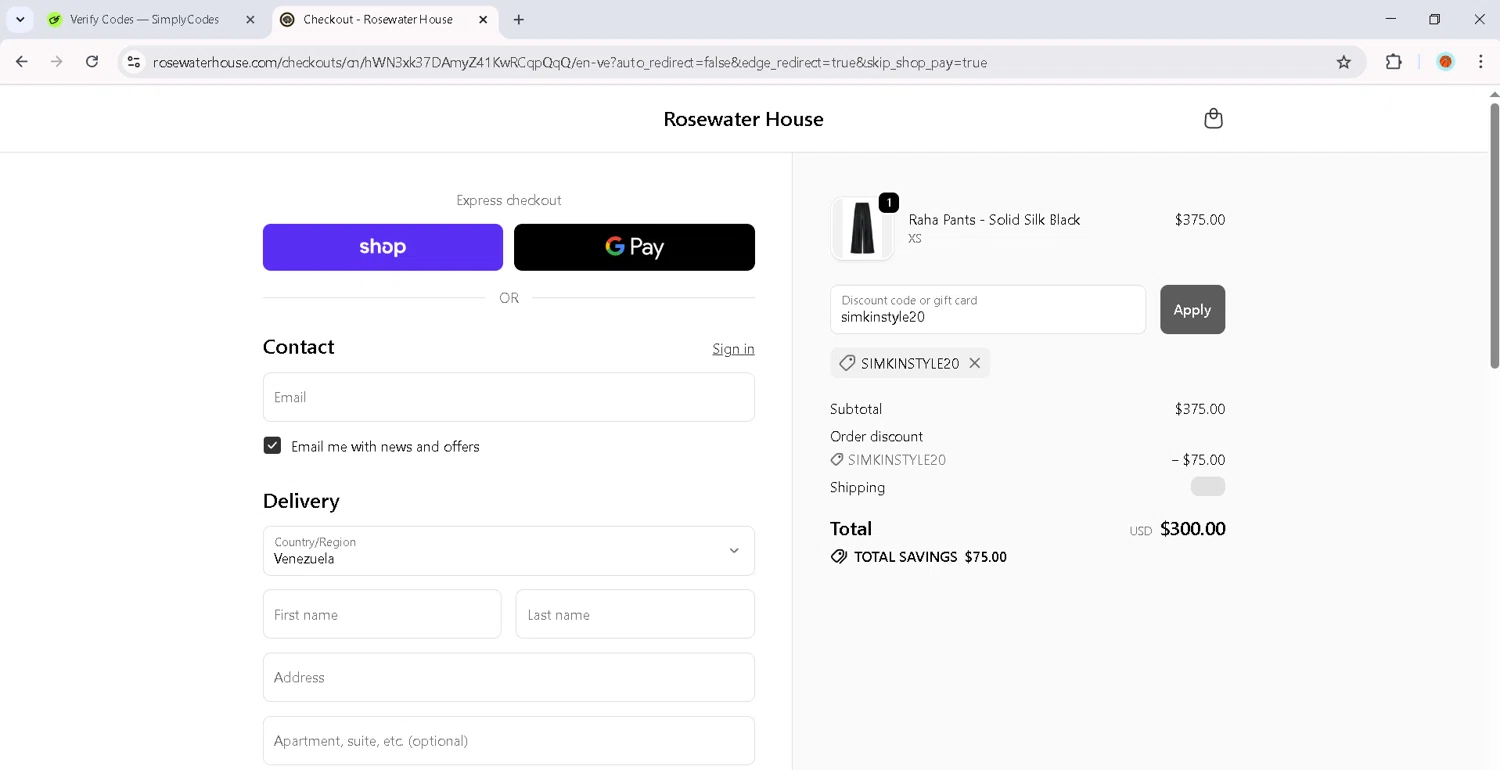This screenshot has width=1500, height=770.
Task: Pay with Shop Pay button
Action: 383,247
